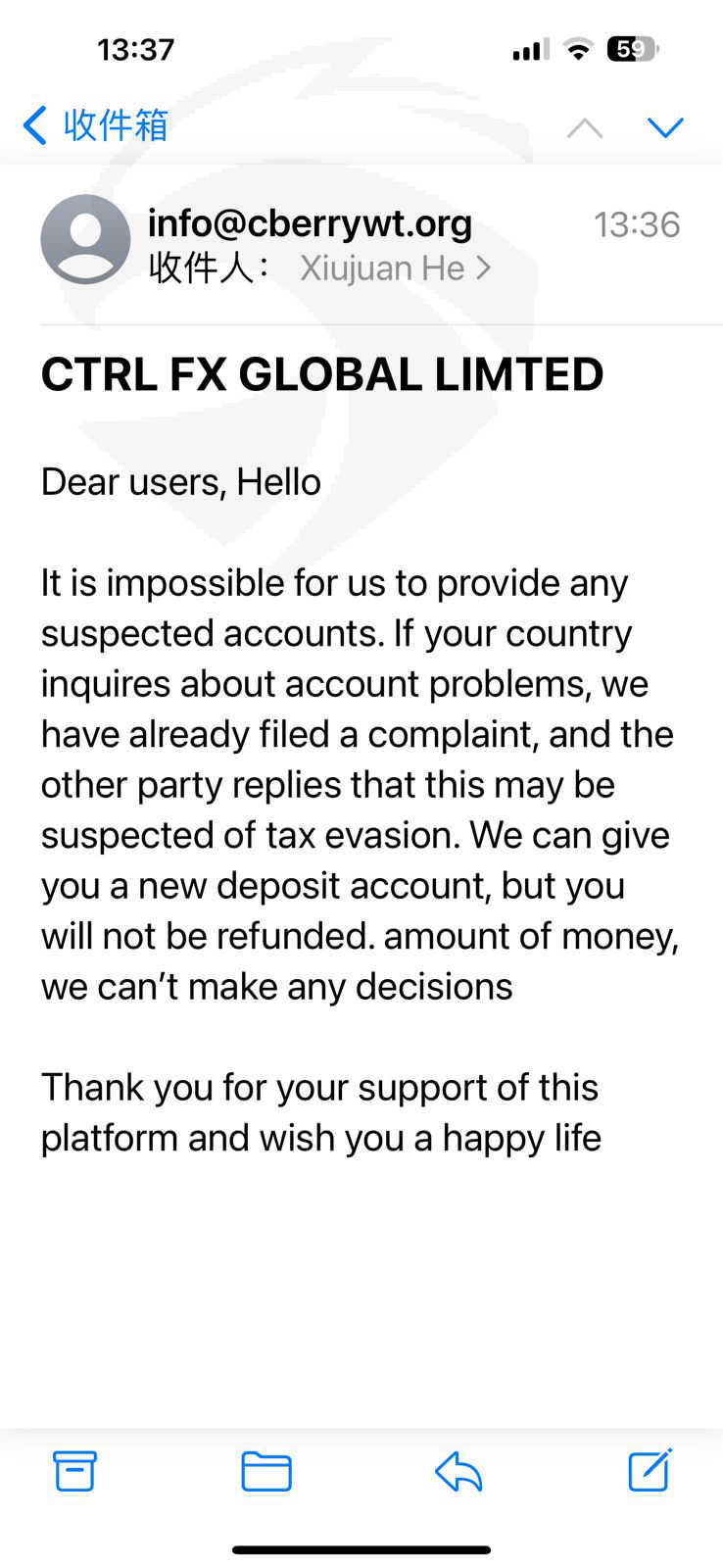
Task: Compose a new message with pencil icon
Action: click(650, 1470)
